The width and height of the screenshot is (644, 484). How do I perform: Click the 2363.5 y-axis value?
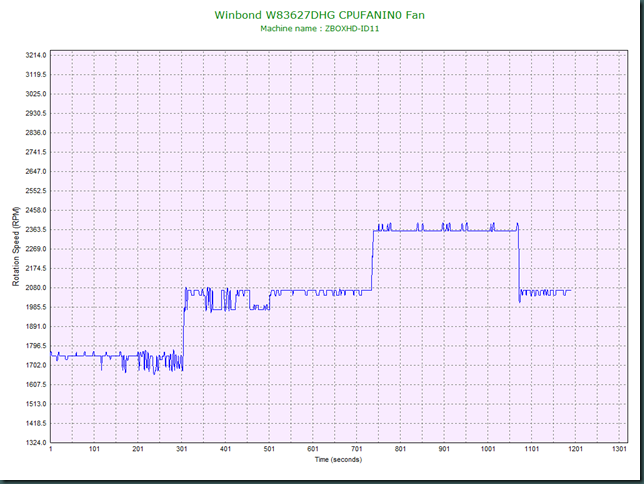pos(36,229)
